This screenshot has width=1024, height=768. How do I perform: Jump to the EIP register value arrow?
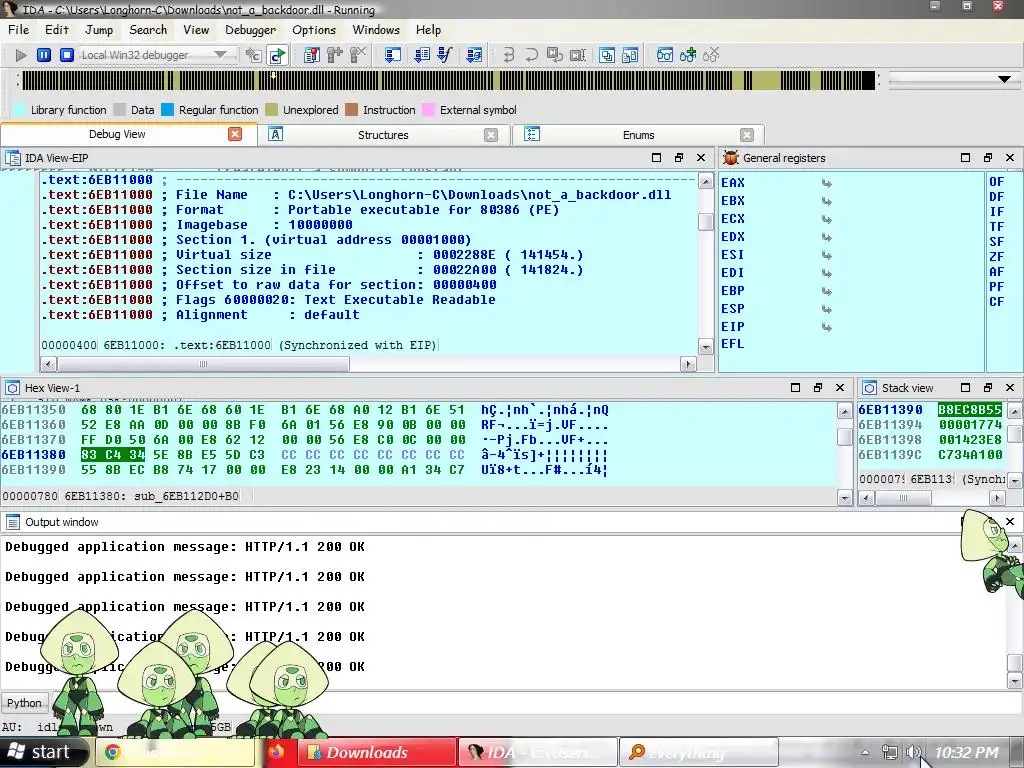(826, 327)
